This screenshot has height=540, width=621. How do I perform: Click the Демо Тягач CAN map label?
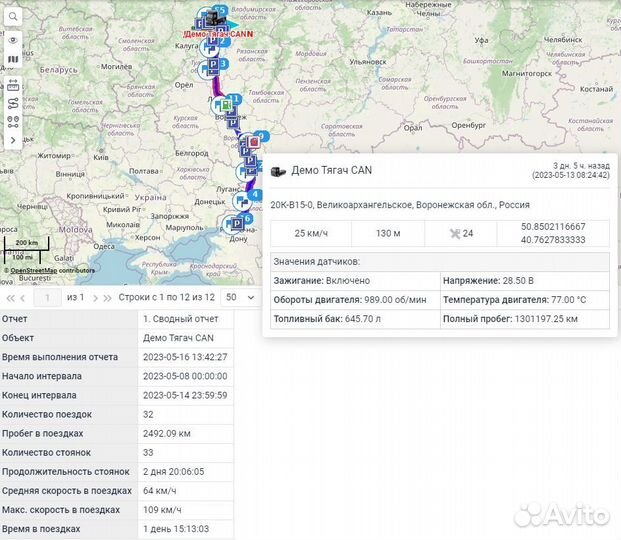[x=214, y=33]
